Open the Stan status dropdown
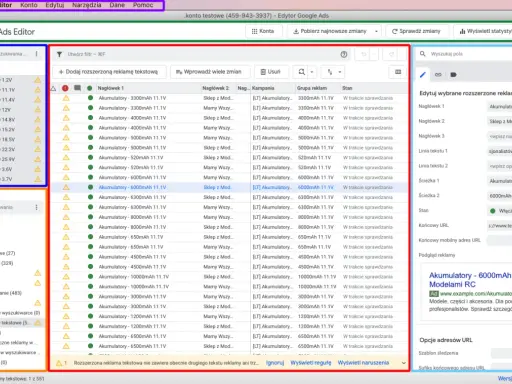Screen dimensions: 512x384 click(499, 211)
